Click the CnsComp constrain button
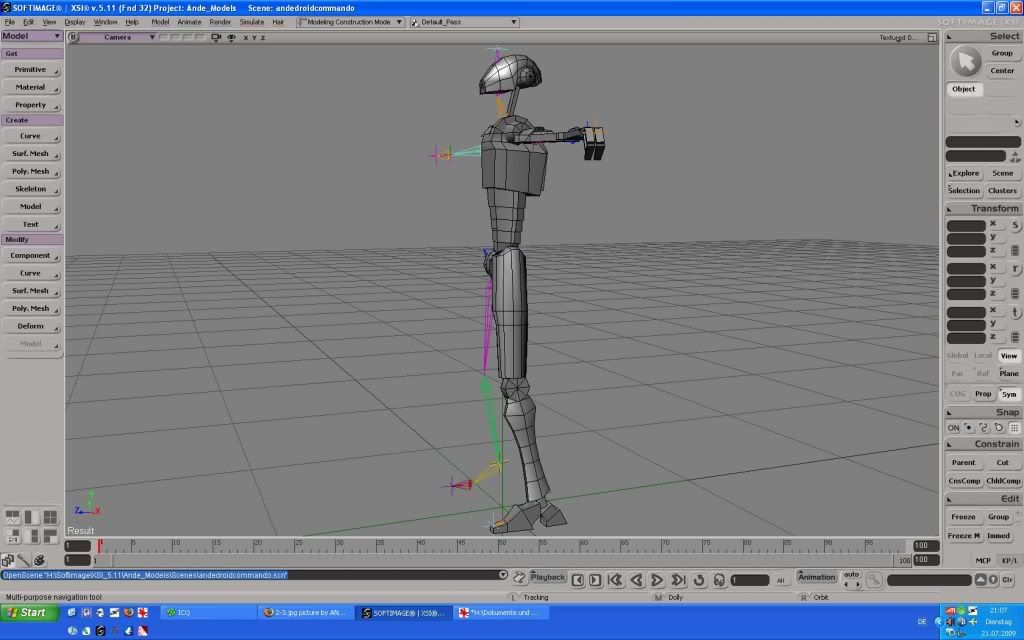Viewport: 1024px width, 640px height. coord(964,481)
